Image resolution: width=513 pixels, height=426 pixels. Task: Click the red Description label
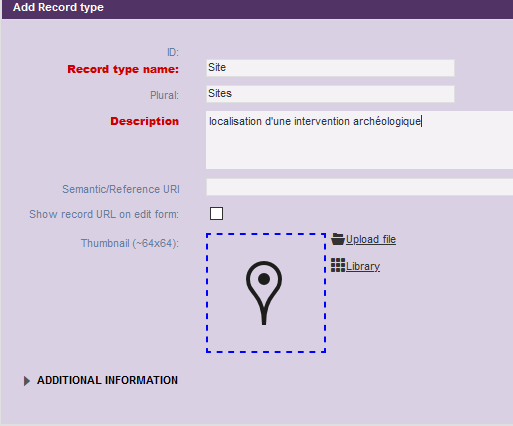pos(144,121)
